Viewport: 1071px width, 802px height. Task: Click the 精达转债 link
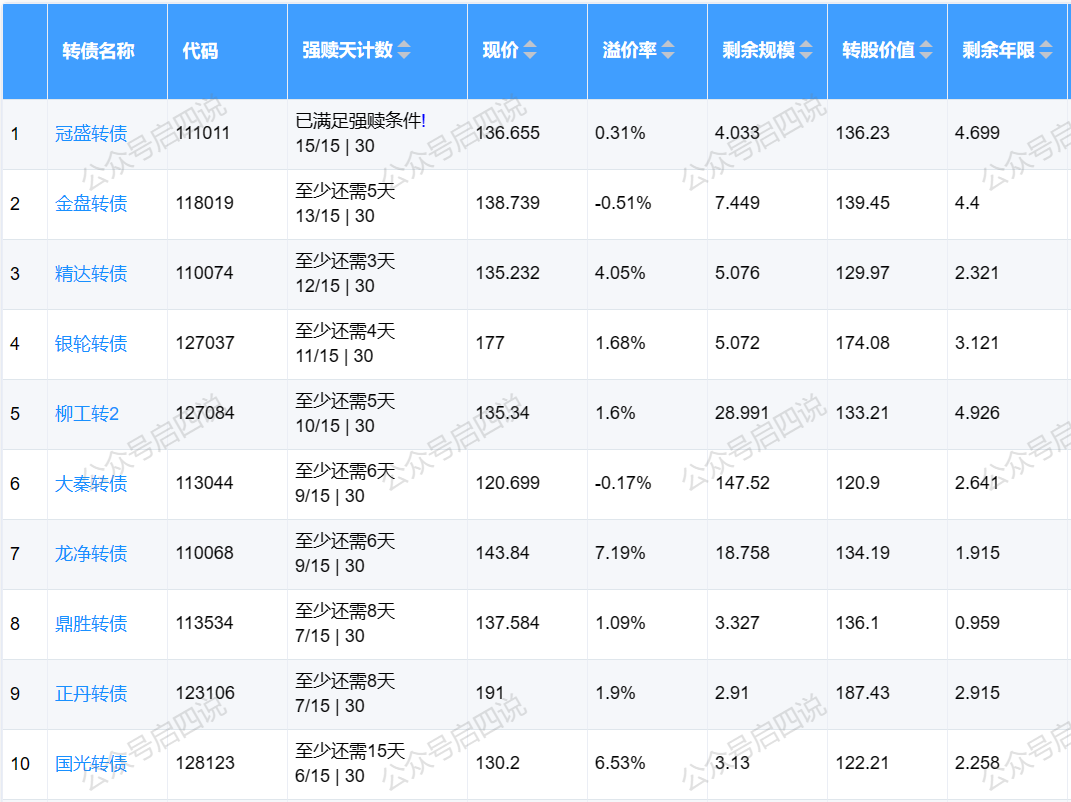click(x=91, y=273)
